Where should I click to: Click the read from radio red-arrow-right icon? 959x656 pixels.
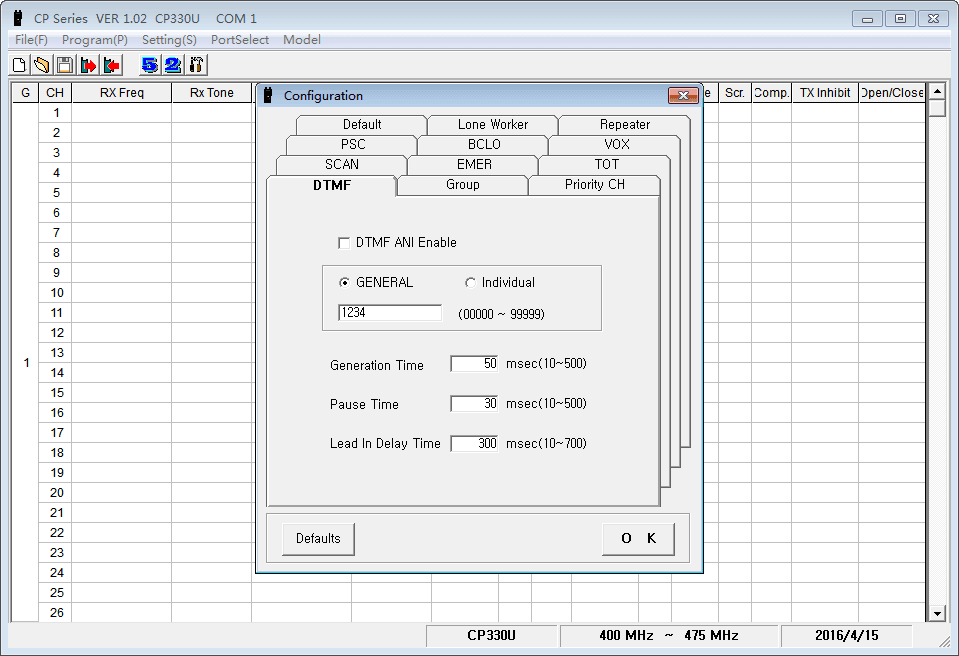[89, 65]
